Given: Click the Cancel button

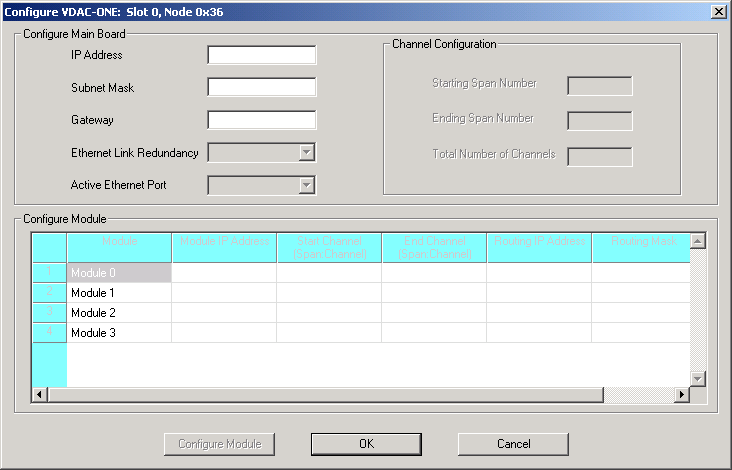Looking at the screenshot, I should (x=513, y=443).
